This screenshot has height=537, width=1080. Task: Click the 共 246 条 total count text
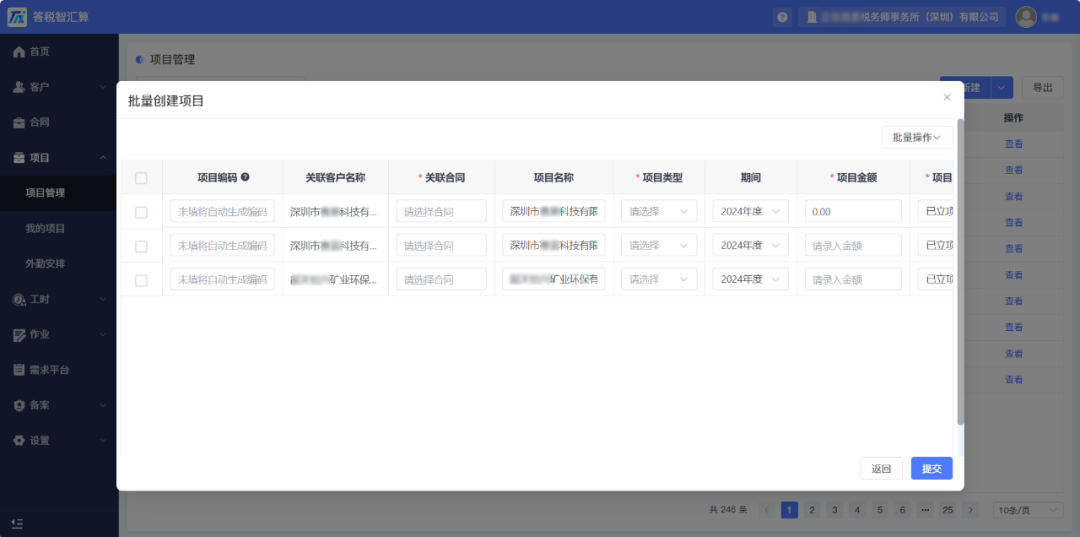click(x=728, y=510)
